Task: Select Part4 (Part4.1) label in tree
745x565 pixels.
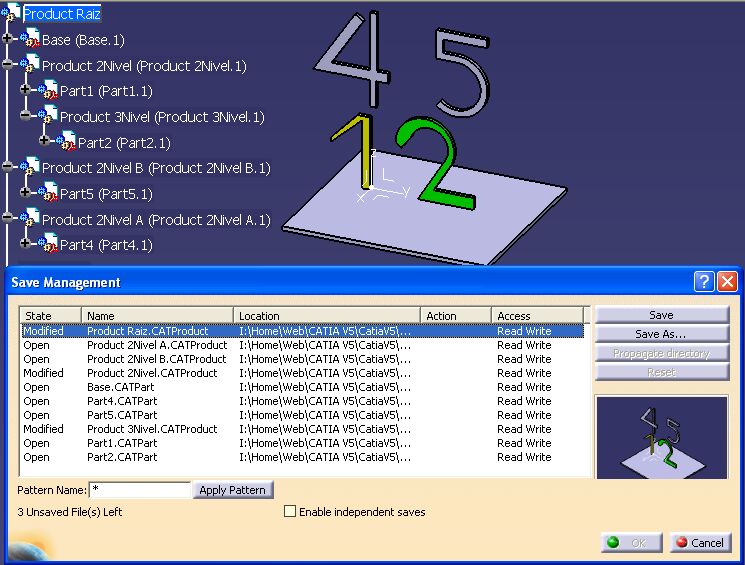Action: coord(106,245)
